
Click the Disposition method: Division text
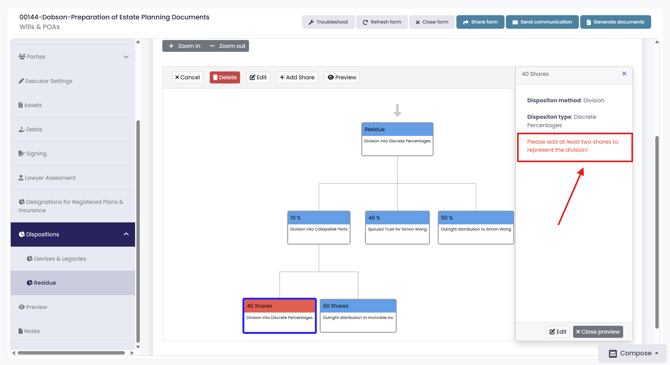565,100
